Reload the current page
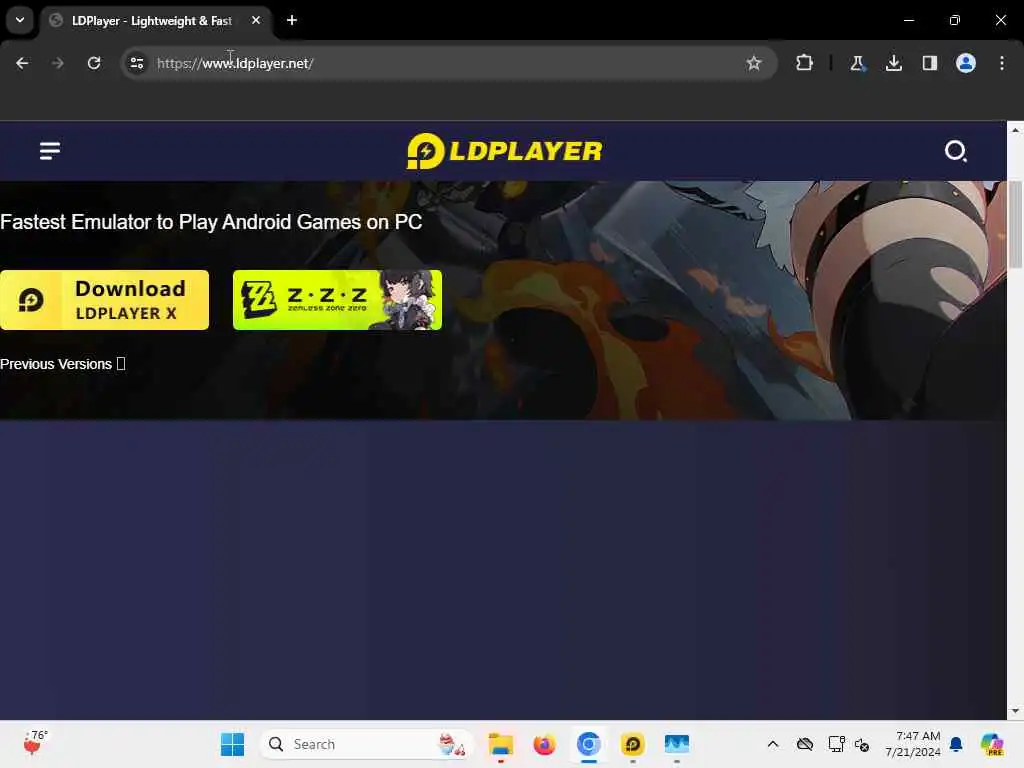The height and width of the screenshot is (768, 1024). [x=94, y=63]
